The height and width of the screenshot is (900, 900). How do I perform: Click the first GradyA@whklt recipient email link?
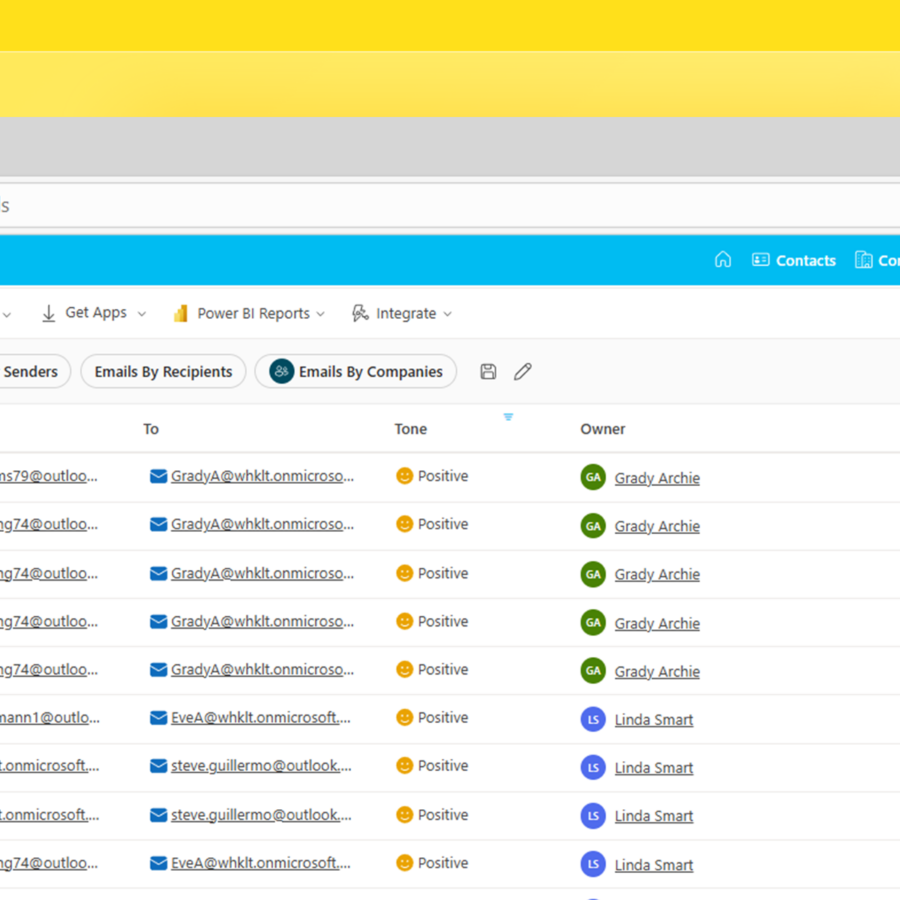[262, 477]
